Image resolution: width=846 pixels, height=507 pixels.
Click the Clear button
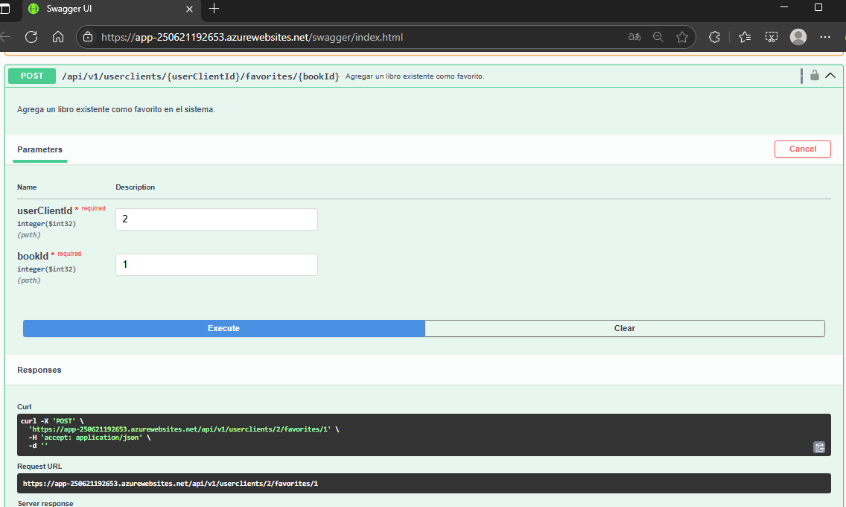(624, 328)
